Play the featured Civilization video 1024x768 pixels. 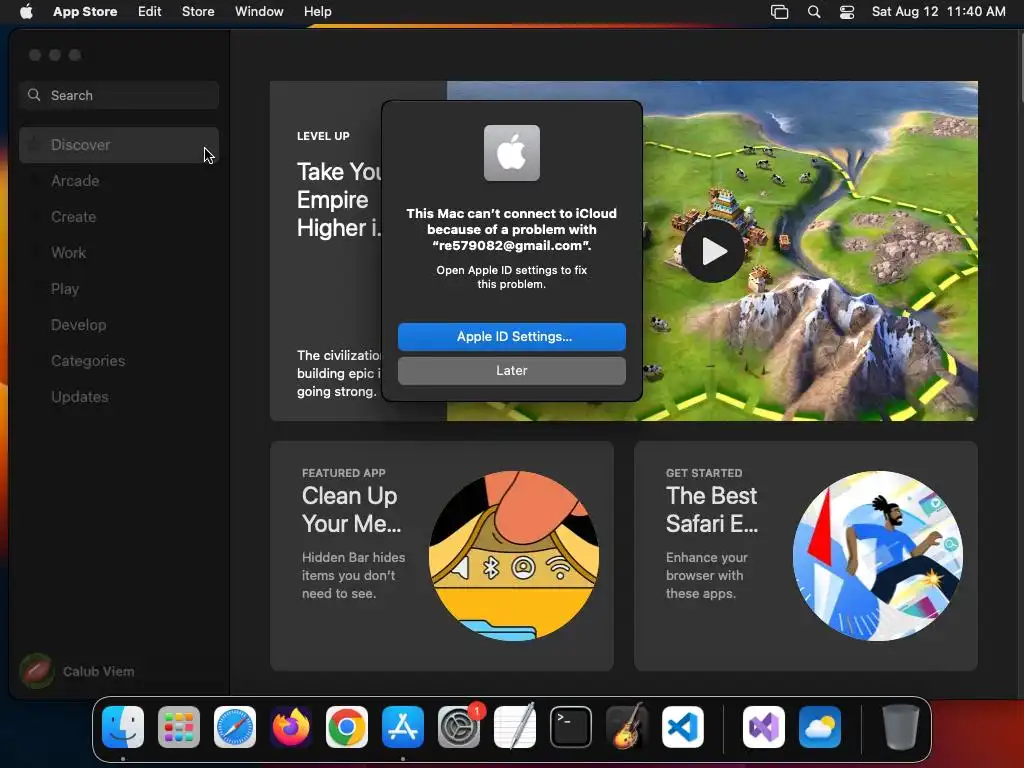[712, 251]
